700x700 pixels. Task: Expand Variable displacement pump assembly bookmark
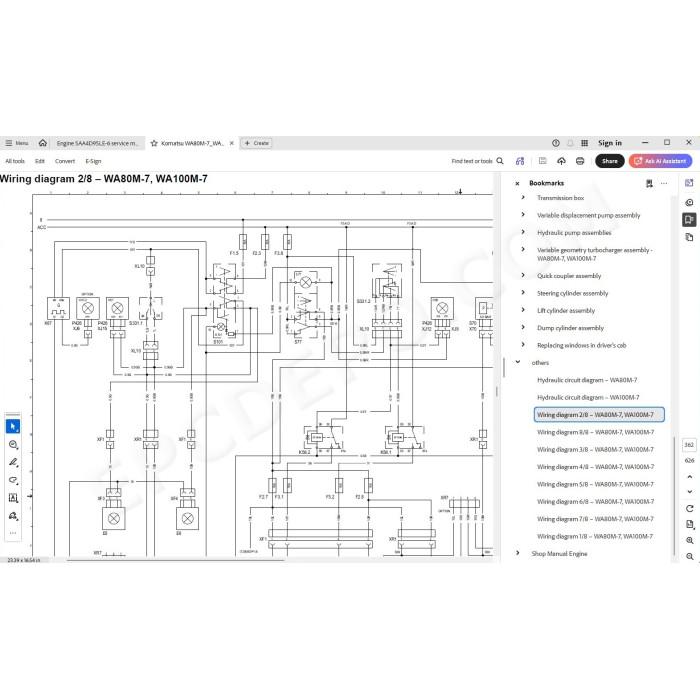click(523, 215)
